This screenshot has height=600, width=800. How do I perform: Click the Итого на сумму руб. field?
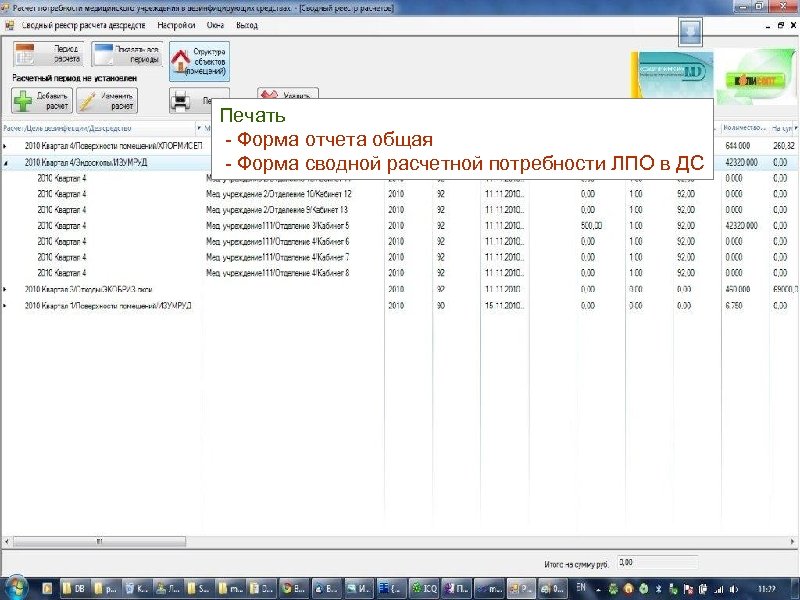657,563
